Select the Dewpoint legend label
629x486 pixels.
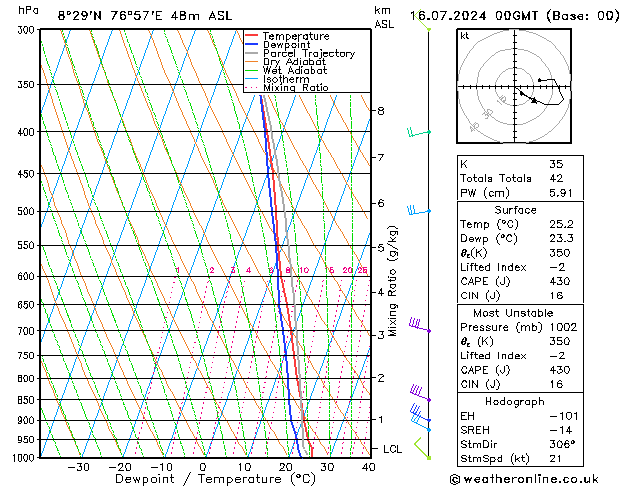click(x=286, y=45)
